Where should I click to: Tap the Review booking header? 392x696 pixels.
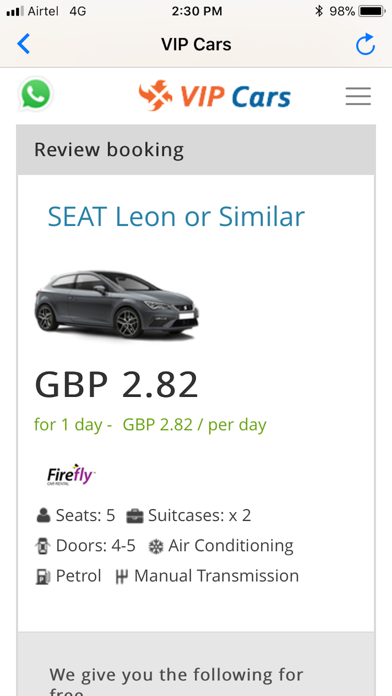pos(109,150)
